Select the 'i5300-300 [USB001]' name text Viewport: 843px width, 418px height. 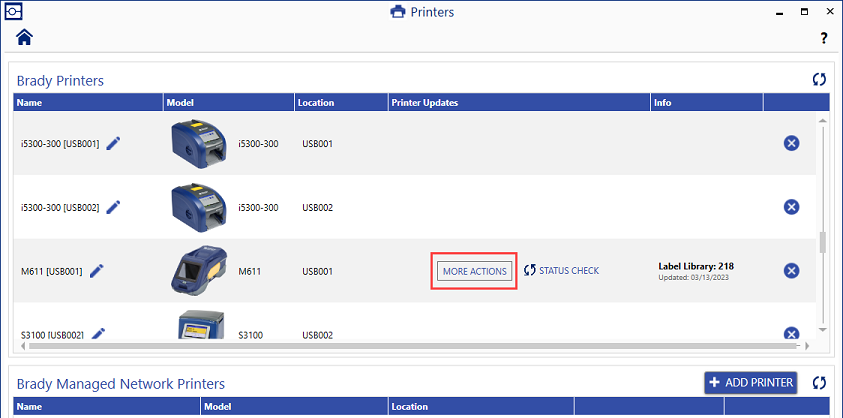coord(60,144)
